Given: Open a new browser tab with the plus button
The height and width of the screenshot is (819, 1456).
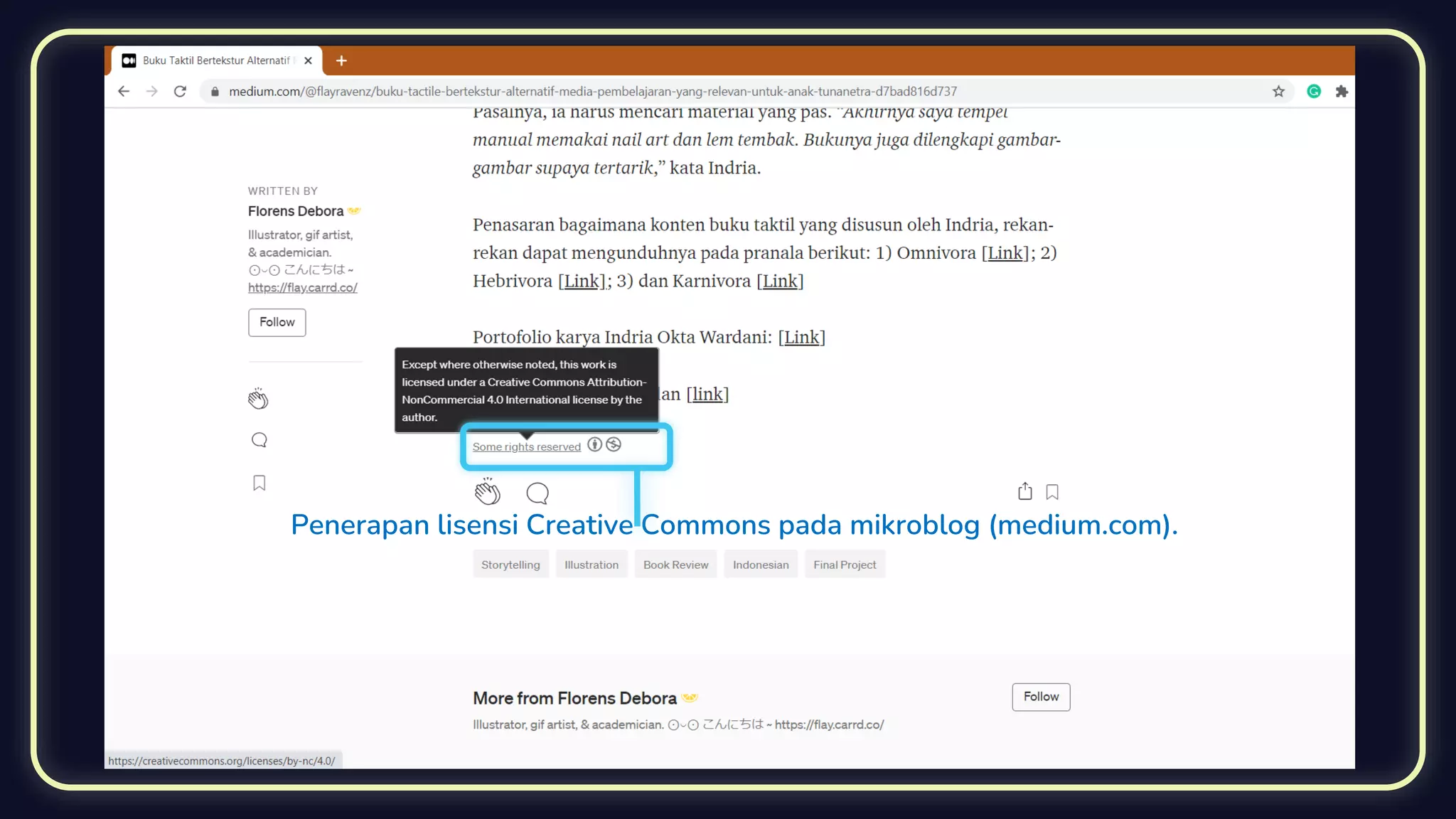Looking at the screenshot, I should coord(341,60).
